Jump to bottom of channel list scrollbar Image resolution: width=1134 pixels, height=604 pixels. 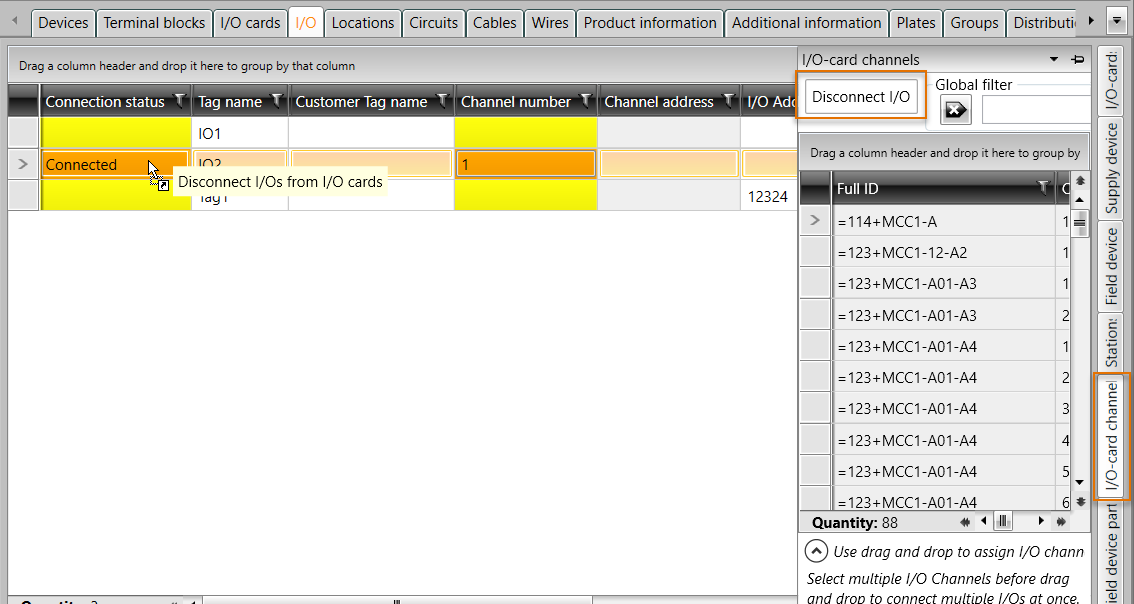tap(1080, 501)
